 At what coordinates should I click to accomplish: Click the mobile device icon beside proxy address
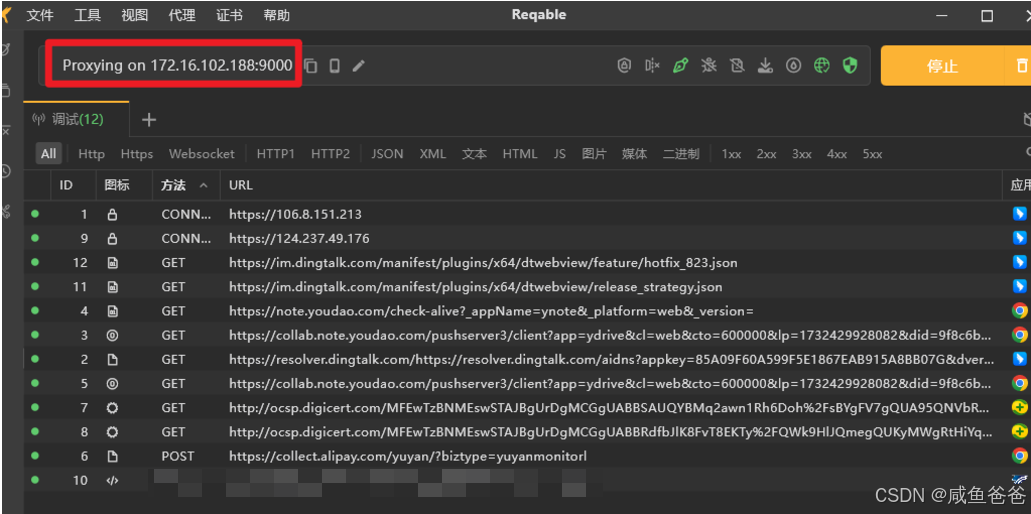[334, 66]
